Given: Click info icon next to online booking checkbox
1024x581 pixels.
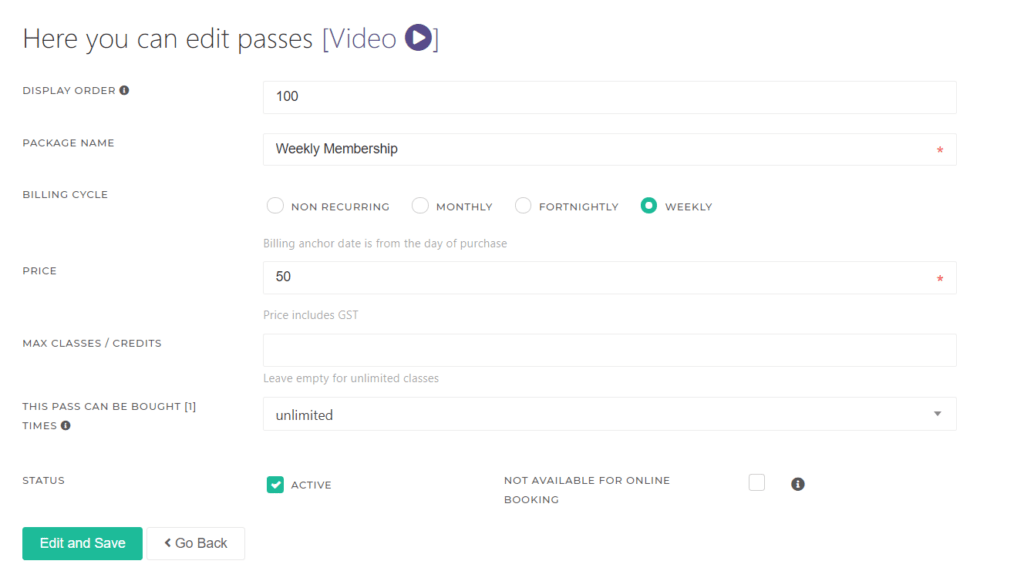Looking at the screenshot, I should click(798, 484).
